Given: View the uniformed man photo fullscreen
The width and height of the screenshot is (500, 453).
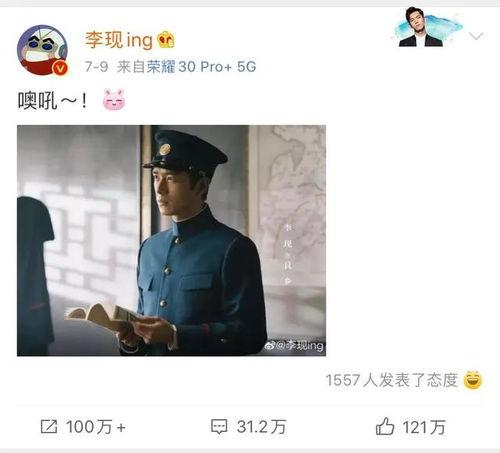Looking at the screenshot, I should coord(171,240).
